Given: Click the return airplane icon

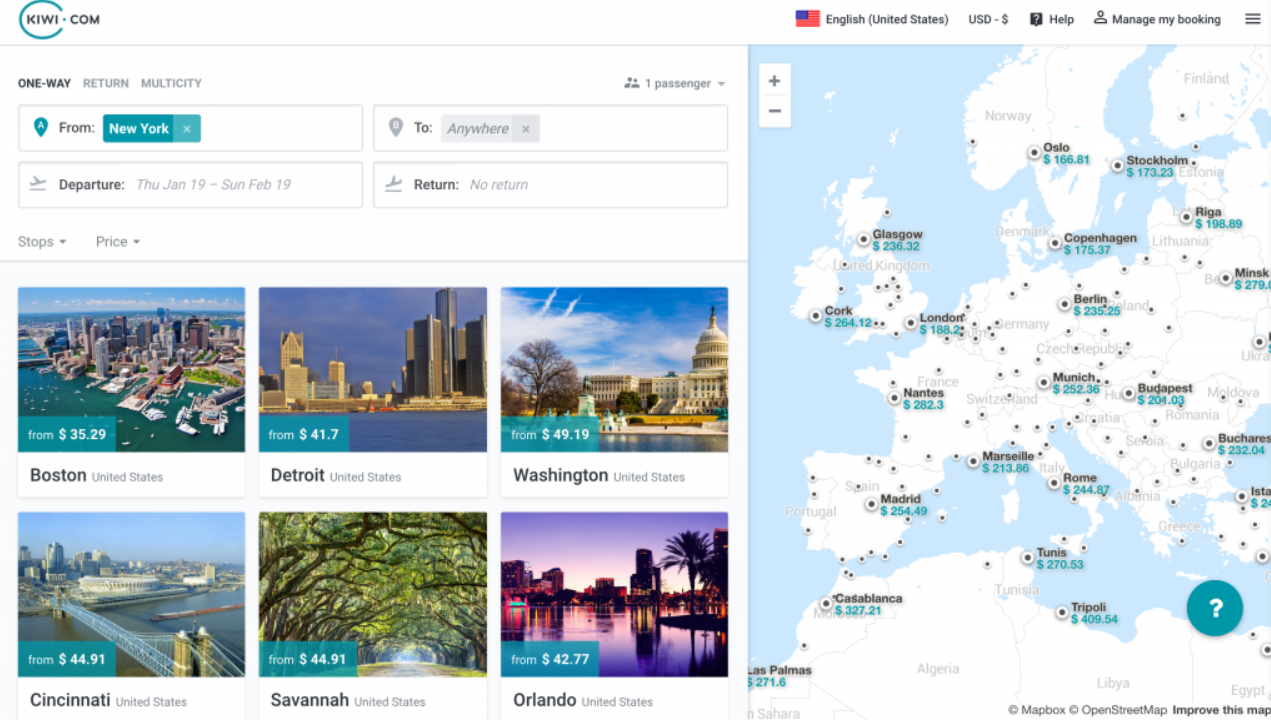Looking at the screenshot, I should [x=394, y=184].
